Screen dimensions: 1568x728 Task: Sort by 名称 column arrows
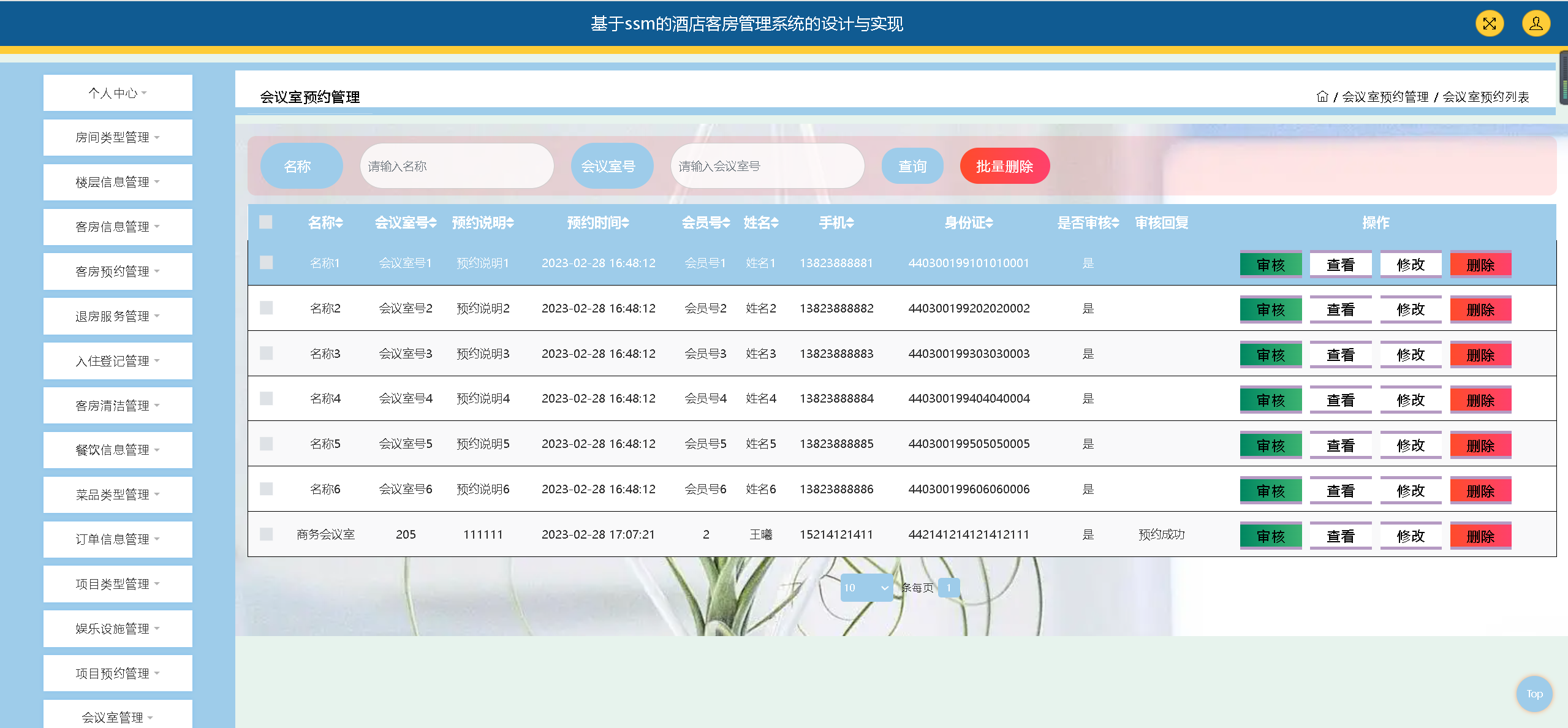(339, 223)
